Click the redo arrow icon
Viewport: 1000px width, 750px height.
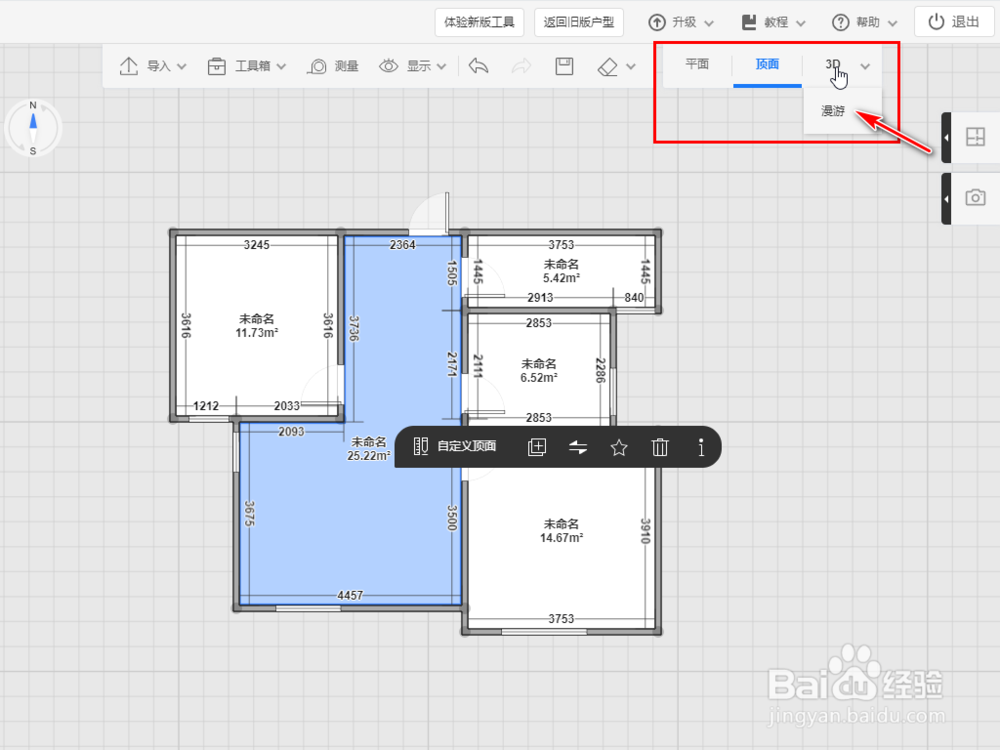521,66
